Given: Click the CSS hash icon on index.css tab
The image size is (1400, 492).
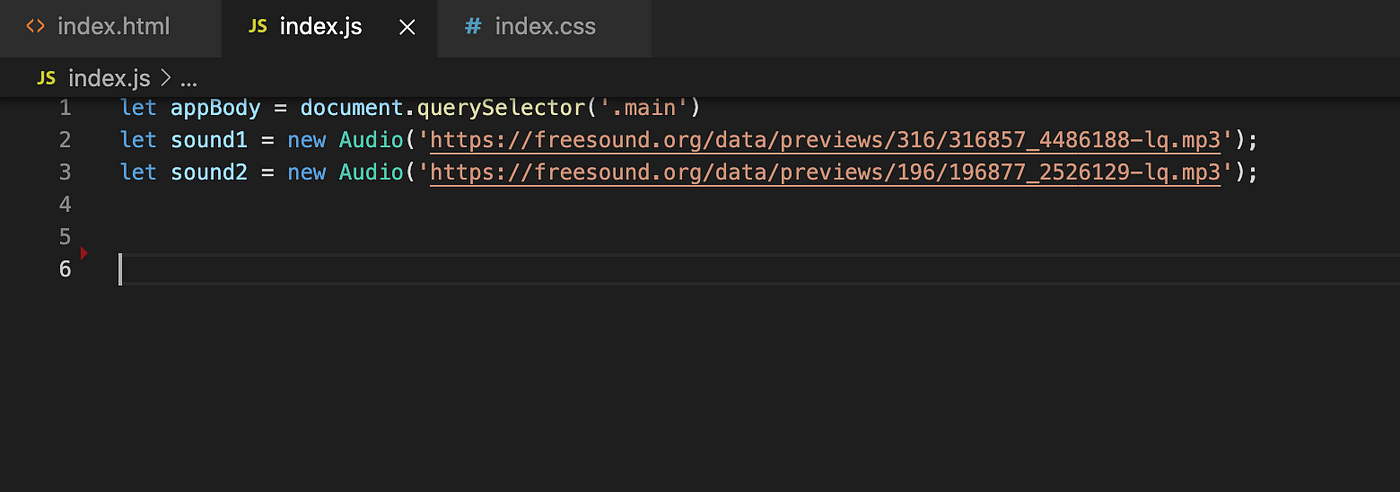Looking at the screenshot, I should tap(473, 27).
